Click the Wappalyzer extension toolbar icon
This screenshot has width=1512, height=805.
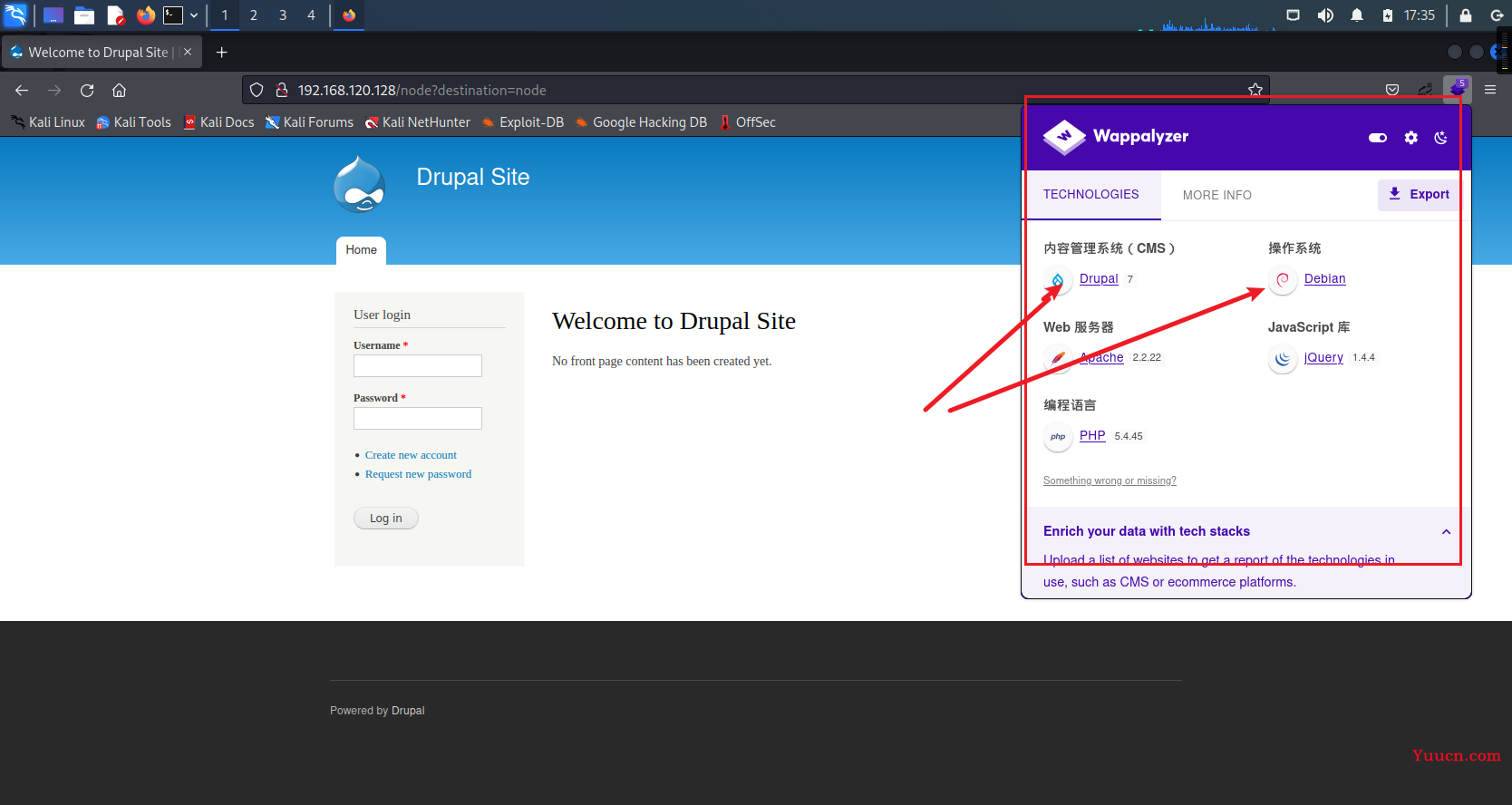coord(1457,89)
